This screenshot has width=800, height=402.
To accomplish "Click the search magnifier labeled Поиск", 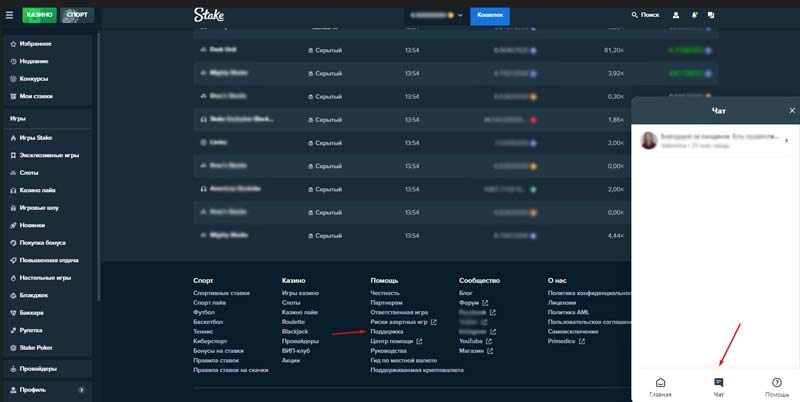I will 645,15.
